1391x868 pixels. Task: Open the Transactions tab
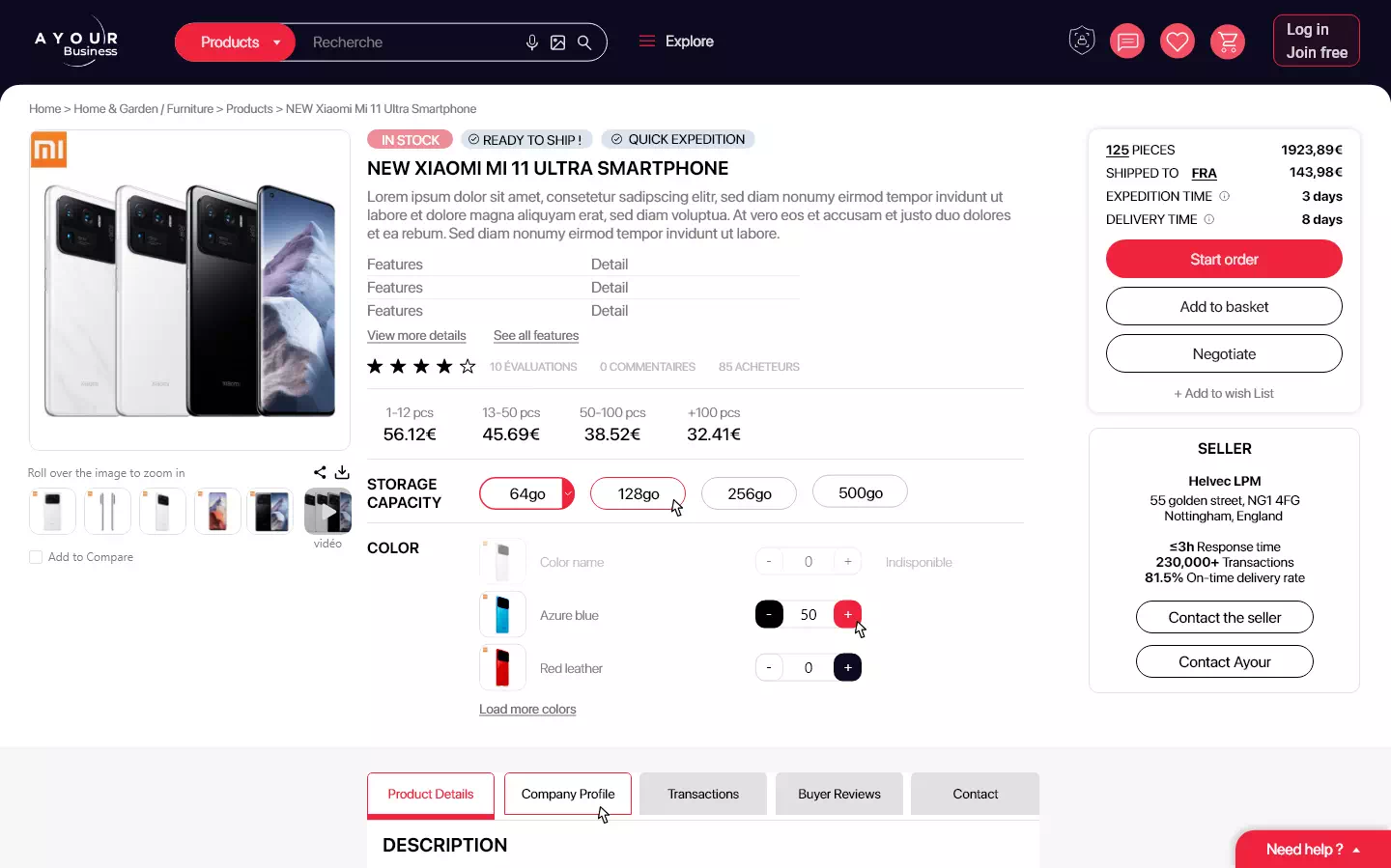click(x=702, y=794)
